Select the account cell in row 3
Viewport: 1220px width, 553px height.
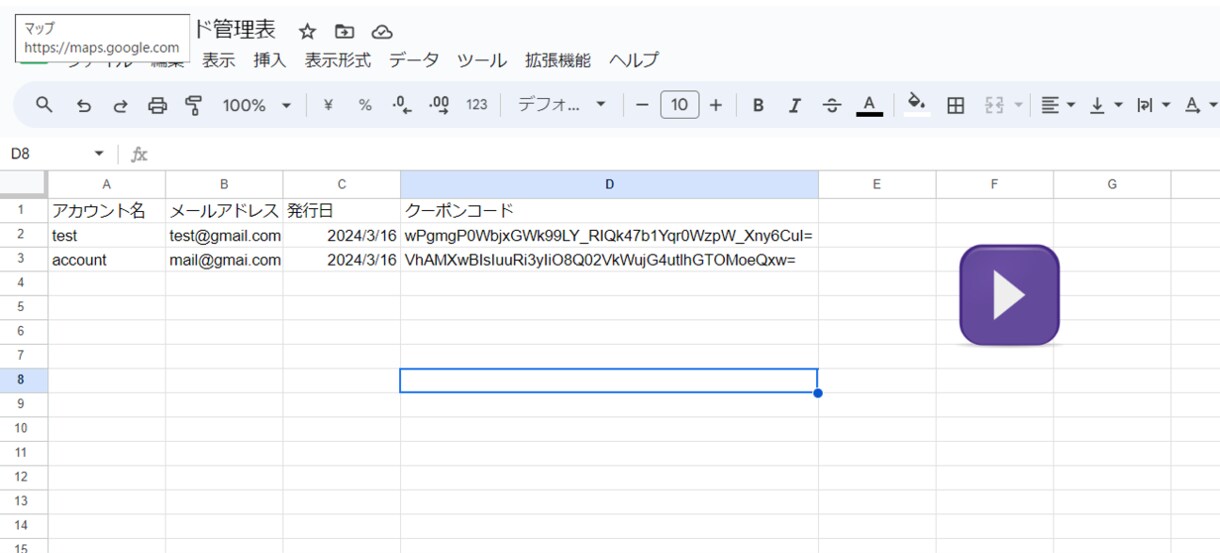[x=107, y=260]
